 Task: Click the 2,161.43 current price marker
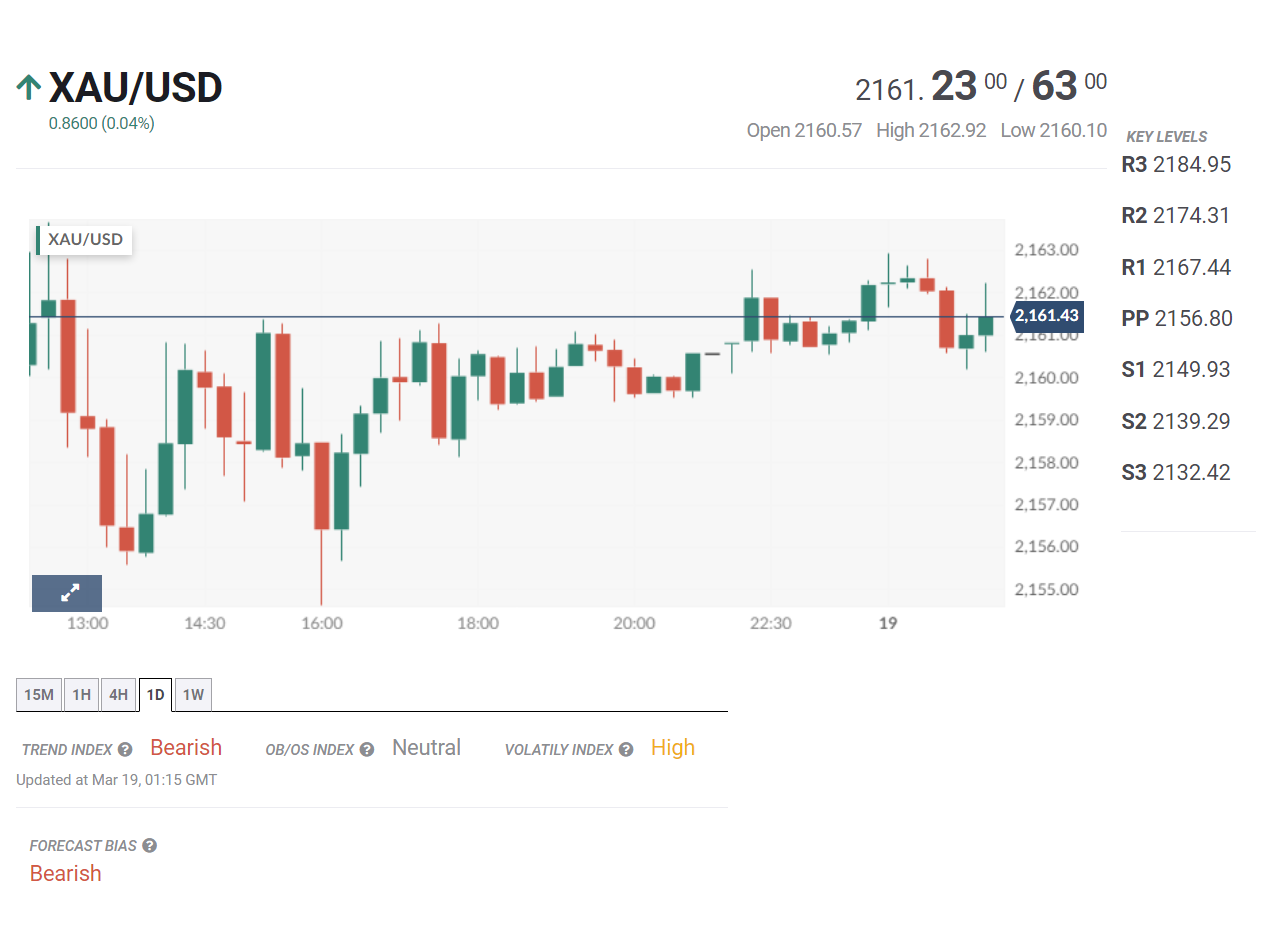[1047, 316]
